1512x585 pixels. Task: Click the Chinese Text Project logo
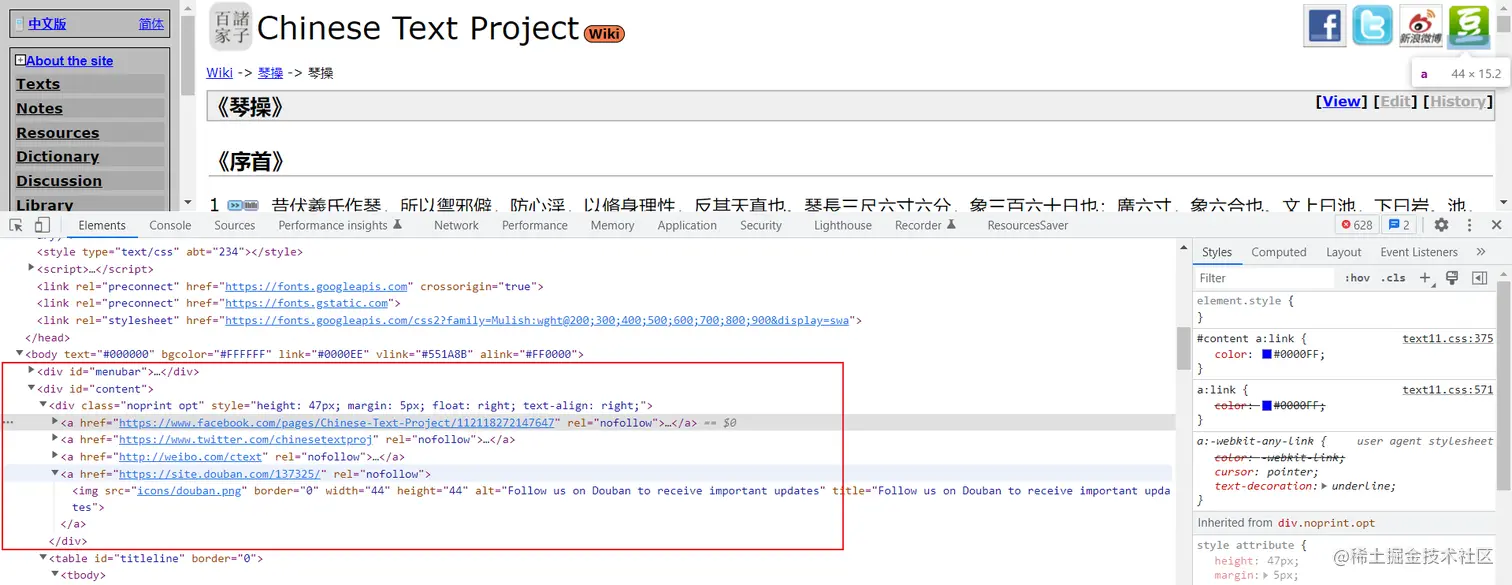click(231, 26)
